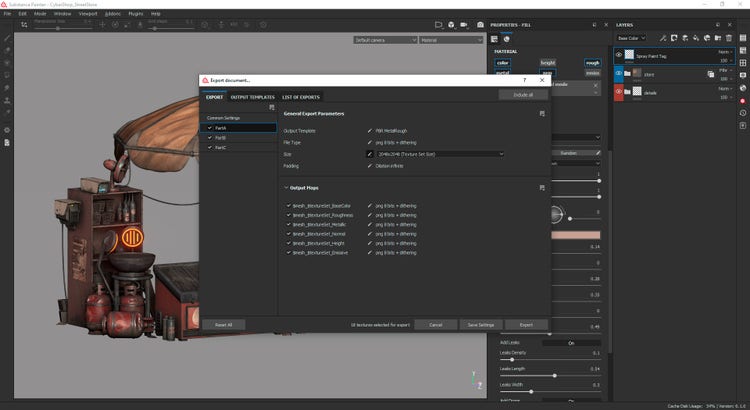The image size is (750, 410).
Task: Uncheck the $mesh_$textureSet_Normal output map
Action: click(x=289, y=234)
